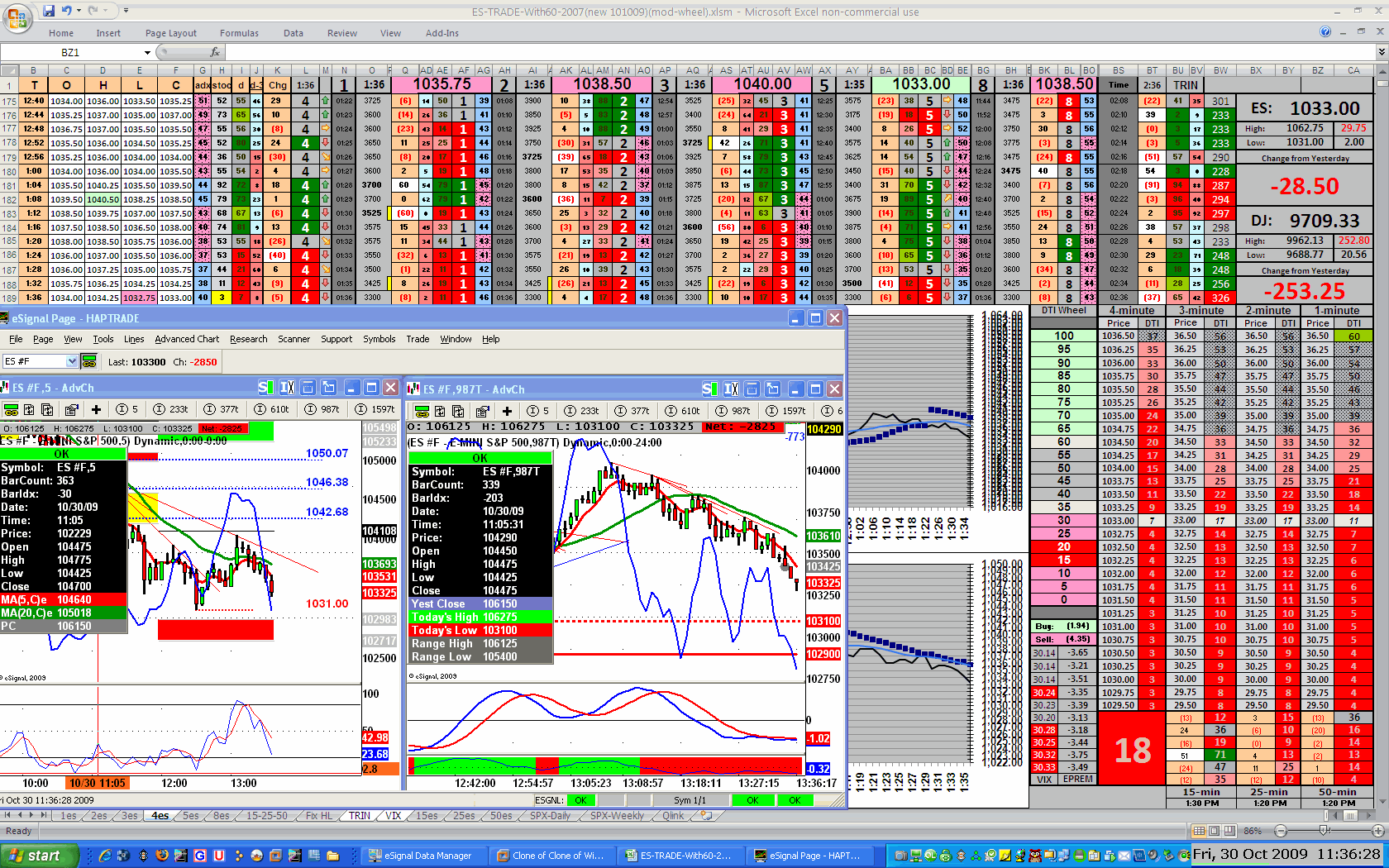
Task: Switch Excel to Normal view icon
Action: click(x=1200, y=831)
